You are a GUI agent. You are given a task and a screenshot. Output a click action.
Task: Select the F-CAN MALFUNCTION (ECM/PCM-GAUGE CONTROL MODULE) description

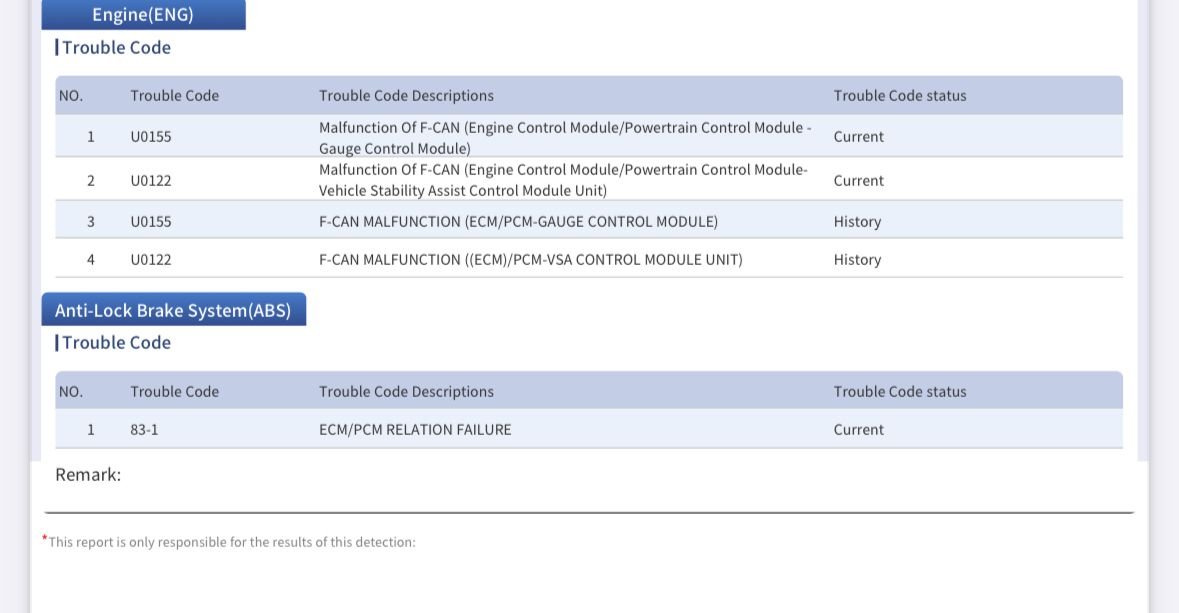518,222
